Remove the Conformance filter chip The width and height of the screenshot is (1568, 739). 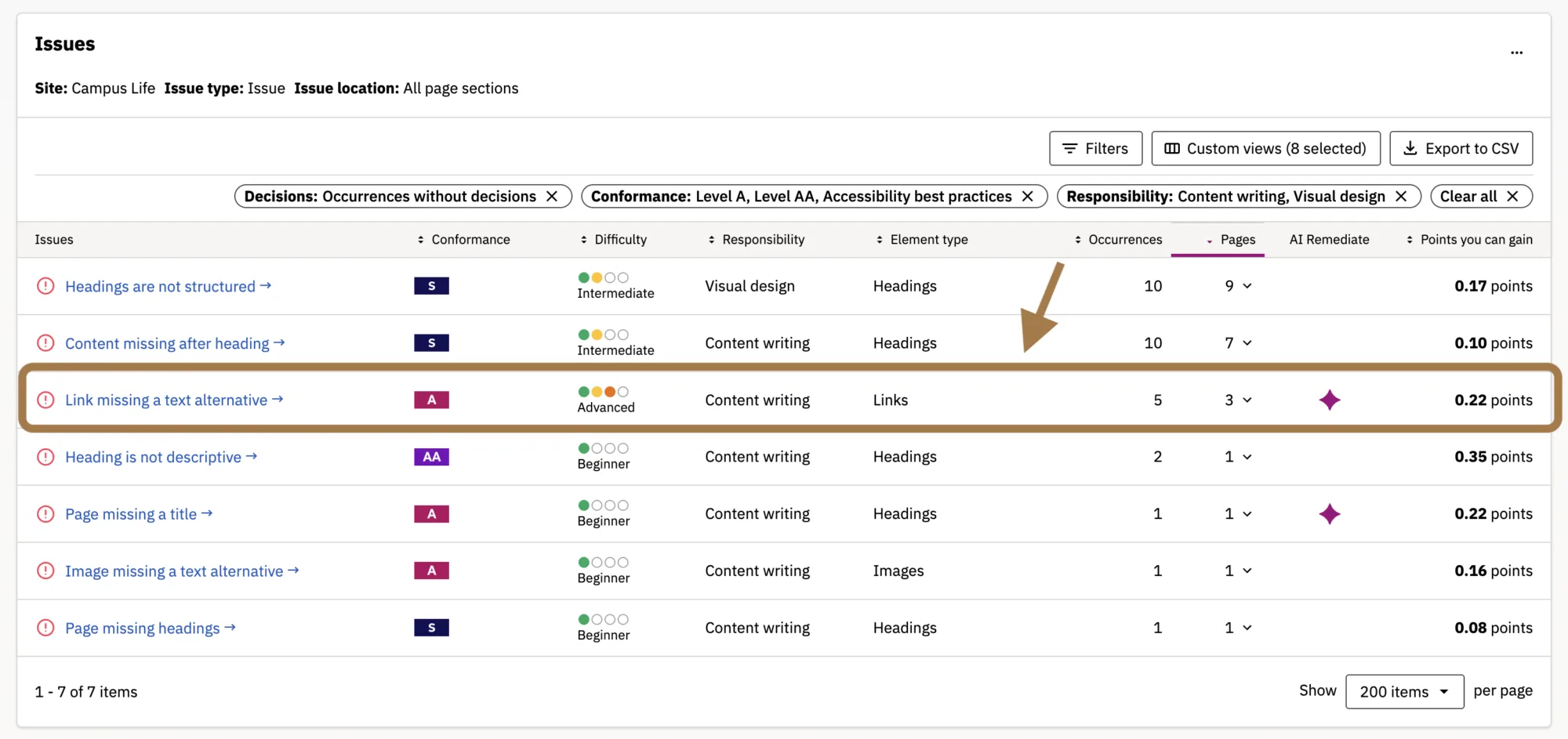point(1027,197)
